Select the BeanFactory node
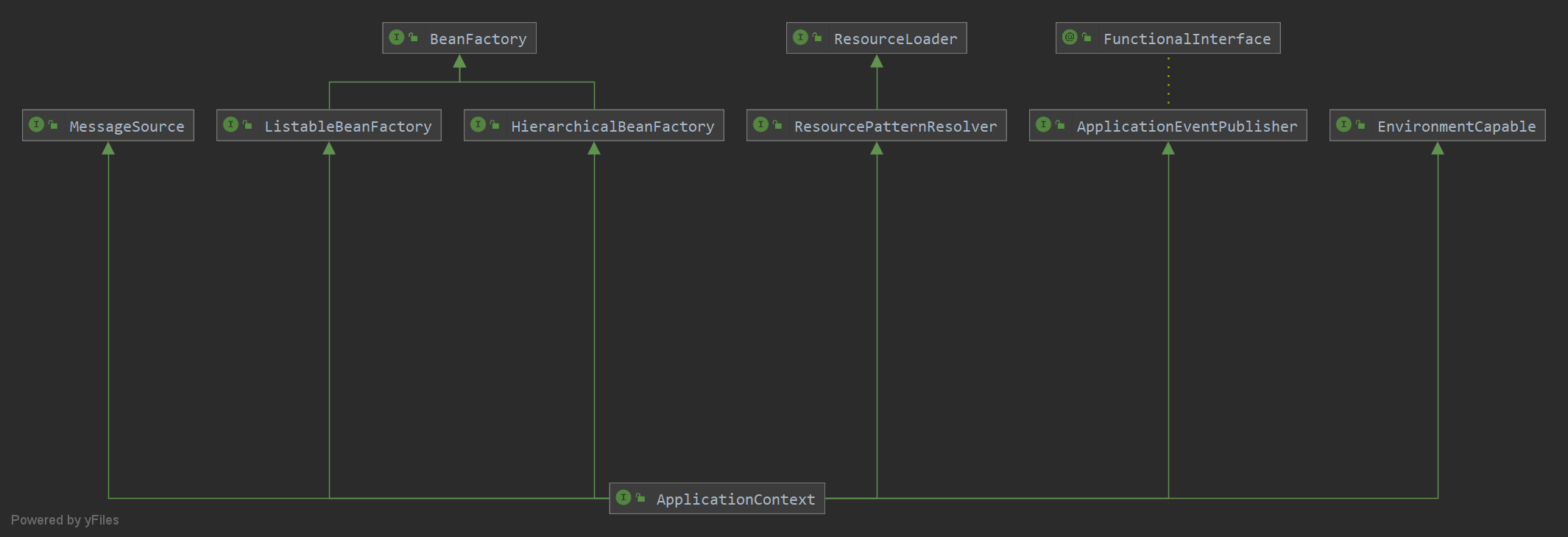1568x537 pixels. pos(459,38)
